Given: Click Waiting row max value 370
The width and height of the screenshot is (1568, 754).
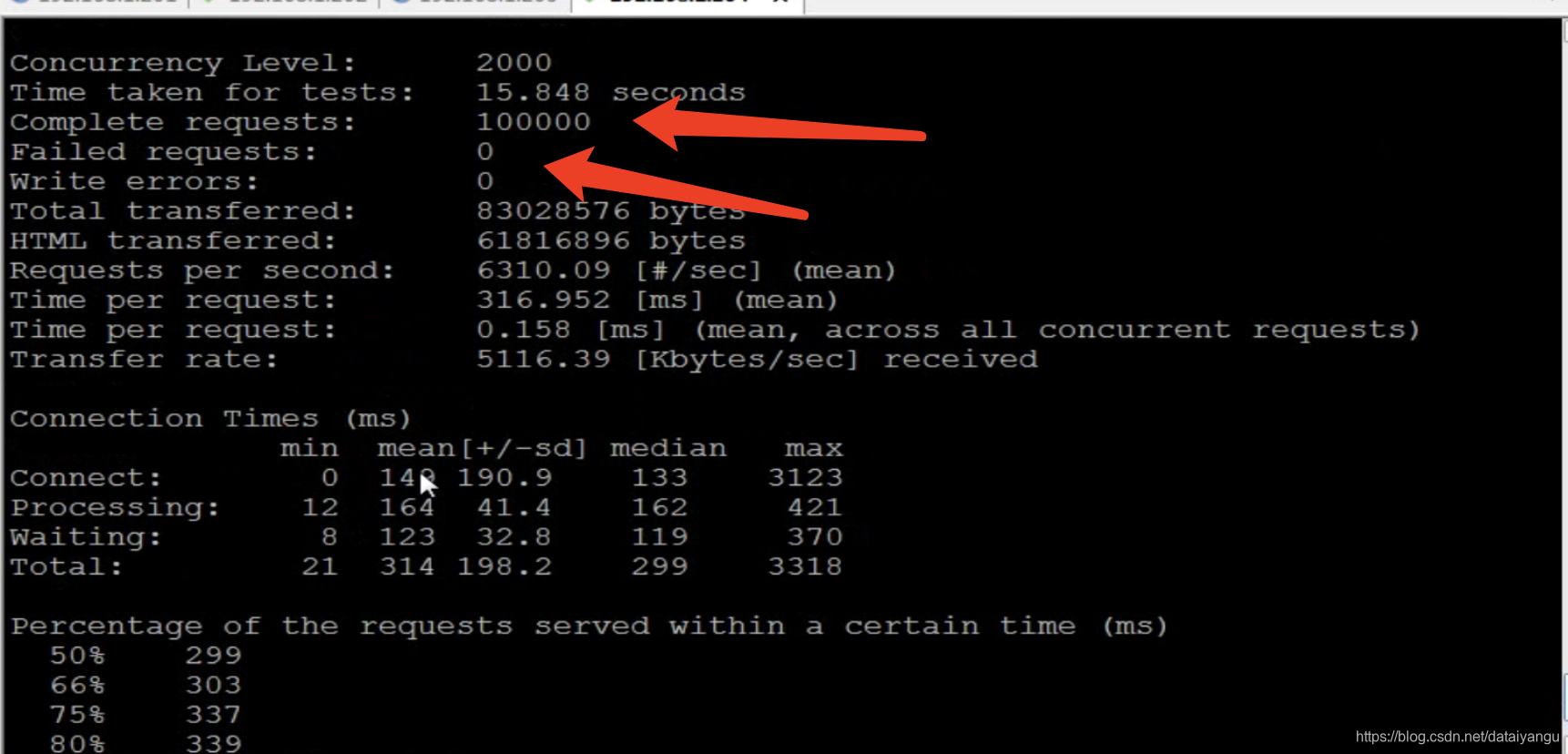Looking at the screenshot, I should pos(814,537).
